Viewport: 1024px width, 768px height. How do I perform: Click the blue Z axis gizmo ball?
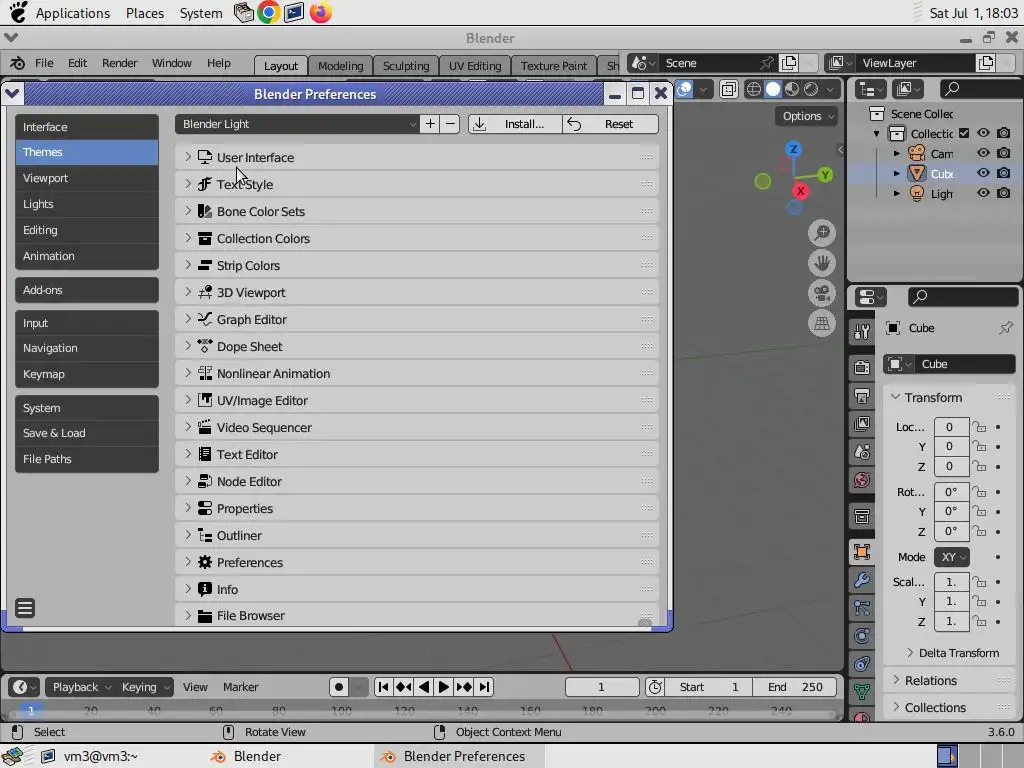[x=793, y=150]
